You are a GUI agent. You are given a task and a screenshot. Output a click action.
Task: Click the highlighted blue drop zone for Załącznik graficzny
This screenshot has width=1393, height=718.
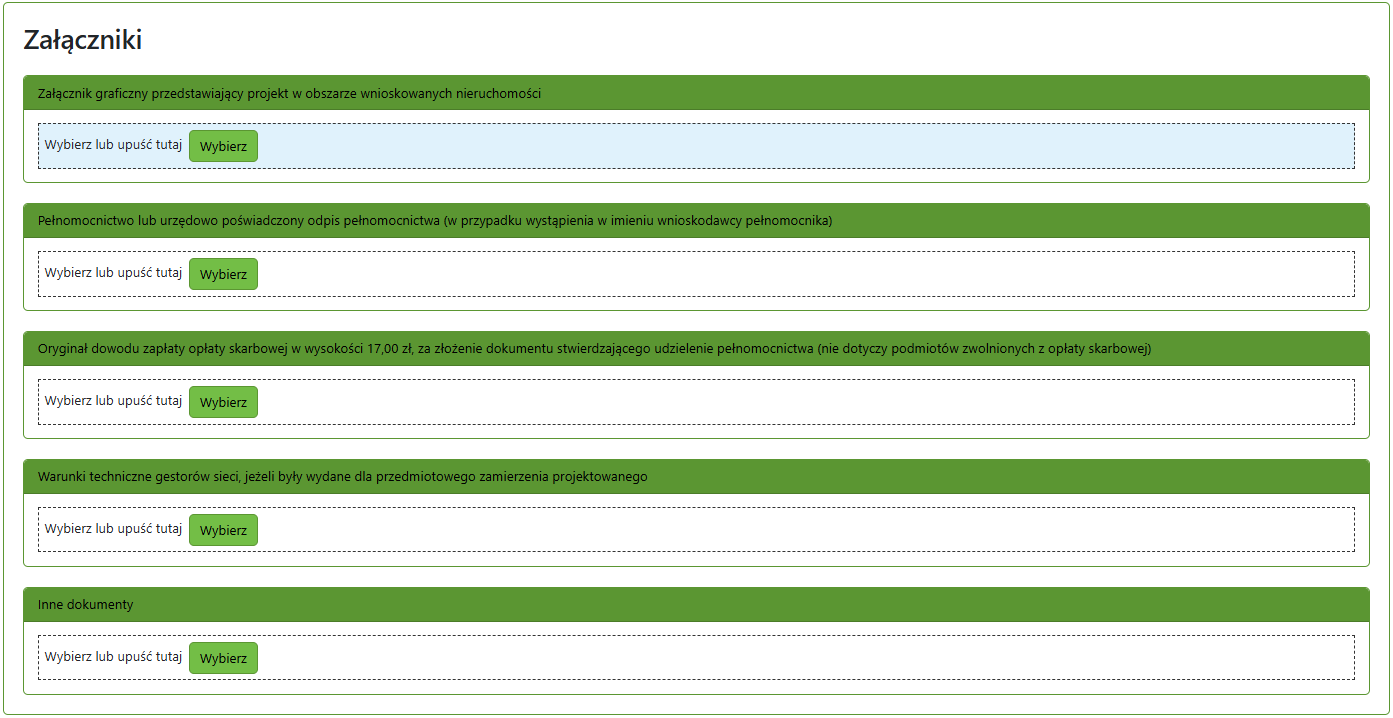tap(800, 146)
